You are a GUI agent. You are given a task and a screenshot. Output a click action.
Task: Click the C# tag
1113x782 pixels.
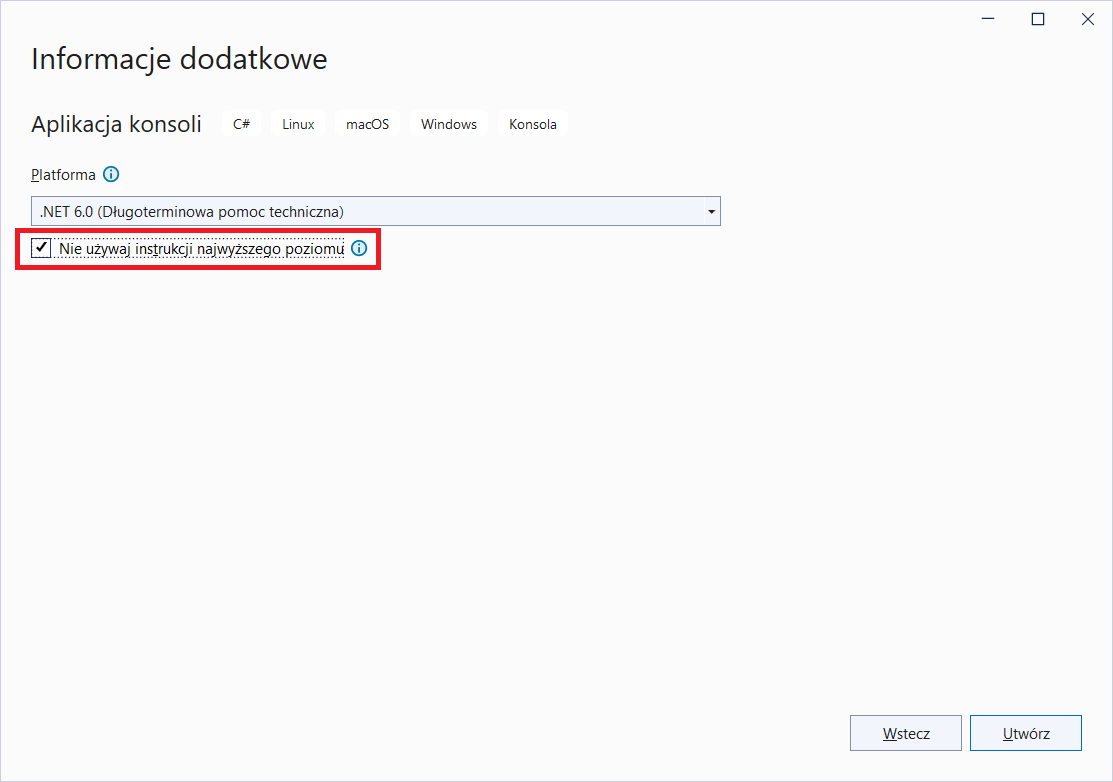[x=242, y=124]
